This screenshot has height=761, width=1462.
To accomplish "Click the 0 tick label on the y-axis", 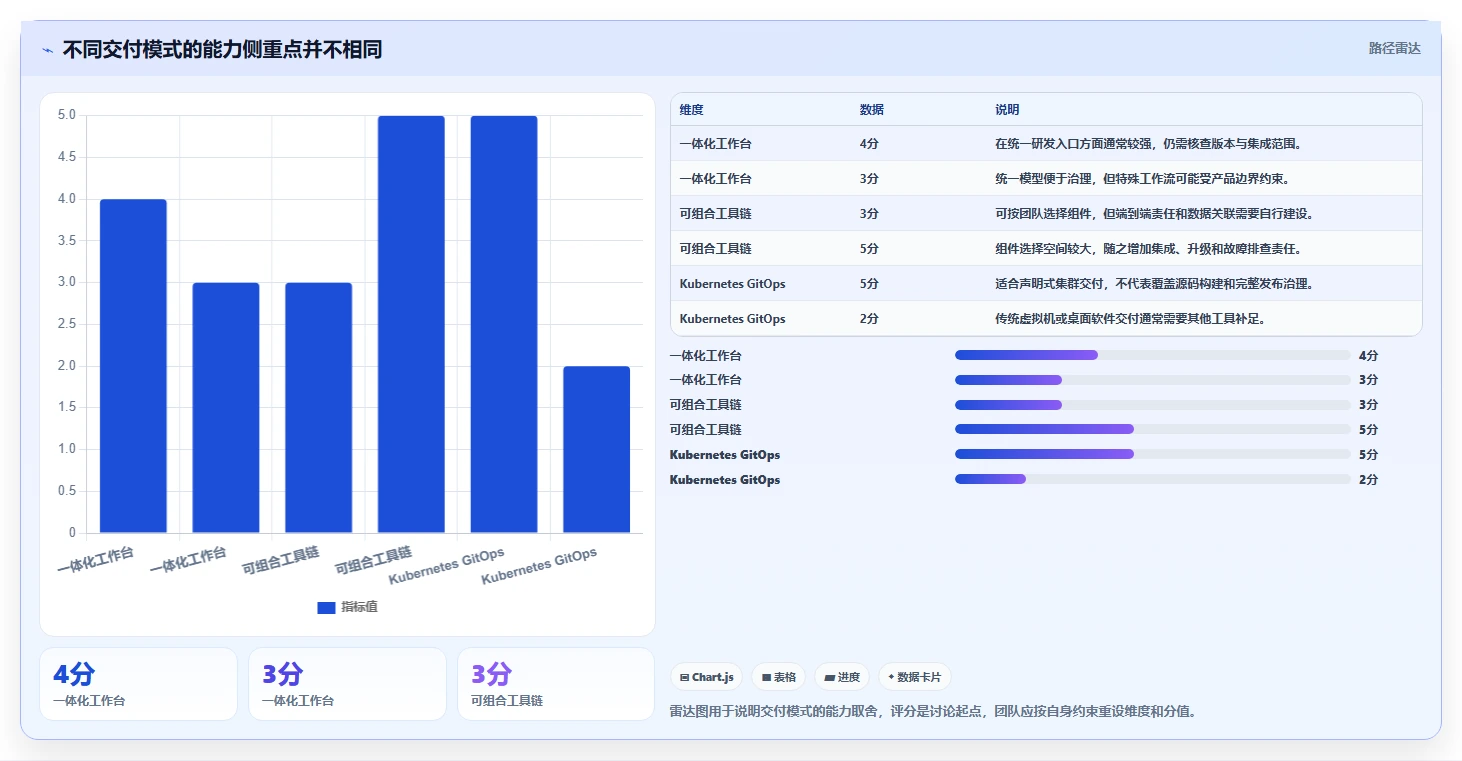I will [x=72, y=533].
